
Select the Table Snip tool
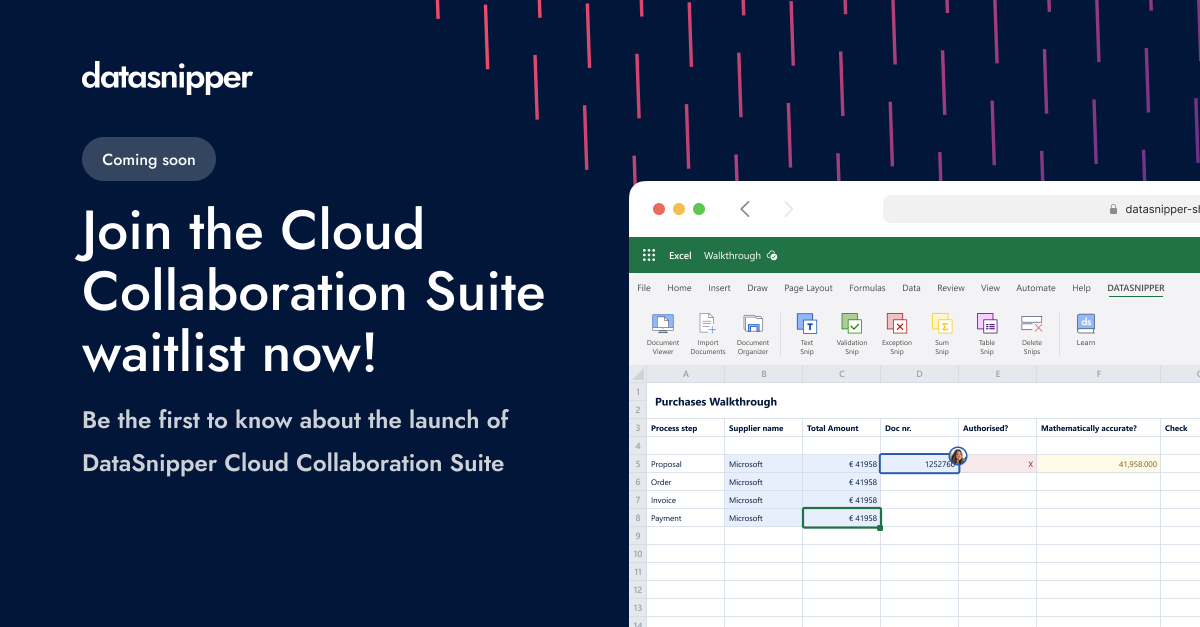987,333
